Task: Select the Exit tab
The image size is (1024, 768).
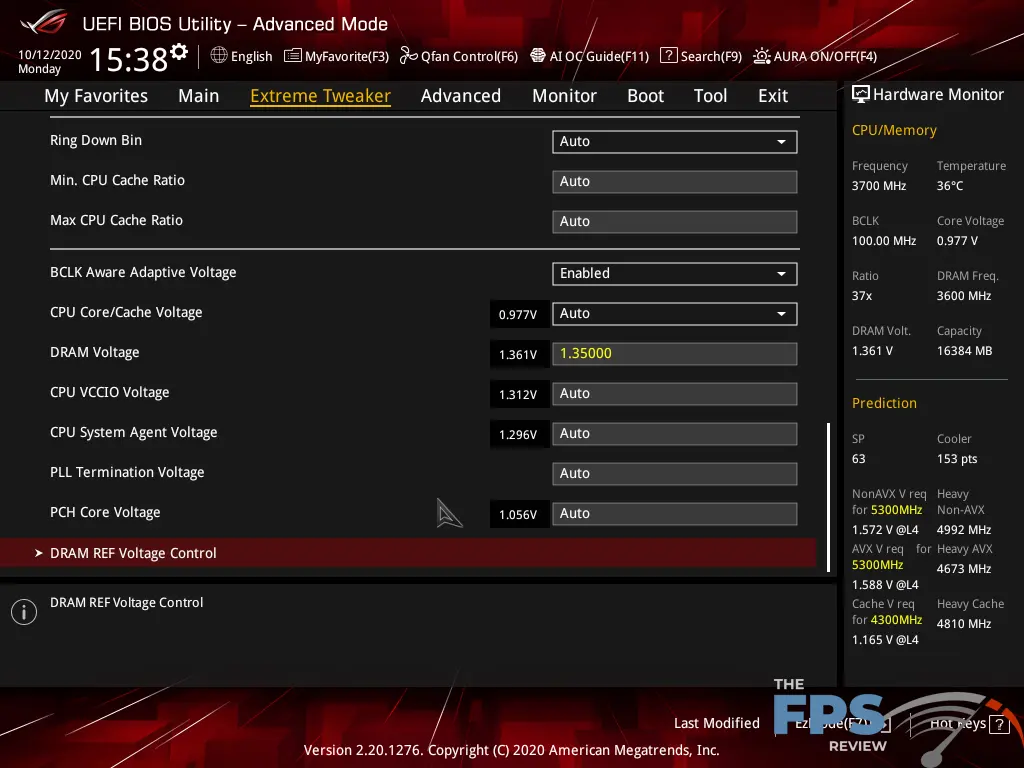Action: point(773,96)
